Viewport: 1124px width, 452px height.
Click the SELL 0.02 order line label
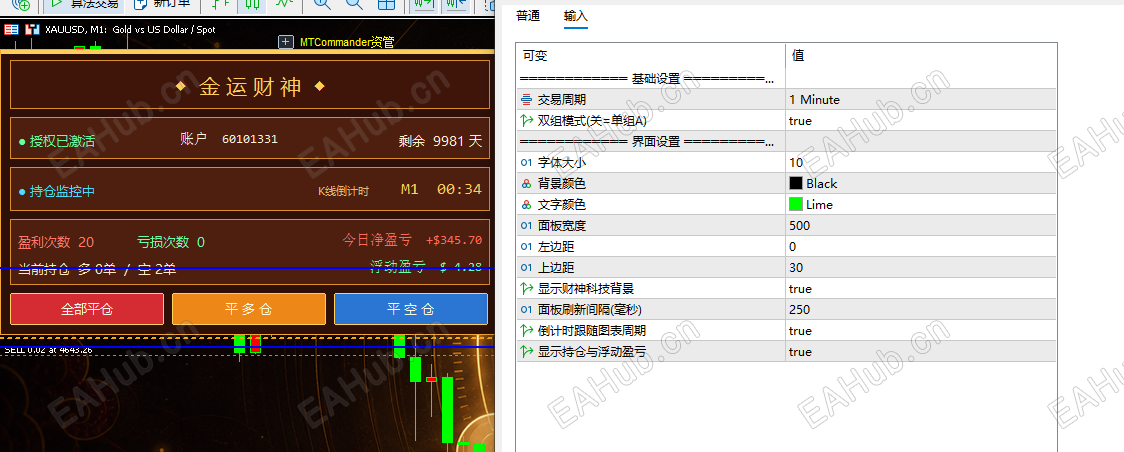48,350
